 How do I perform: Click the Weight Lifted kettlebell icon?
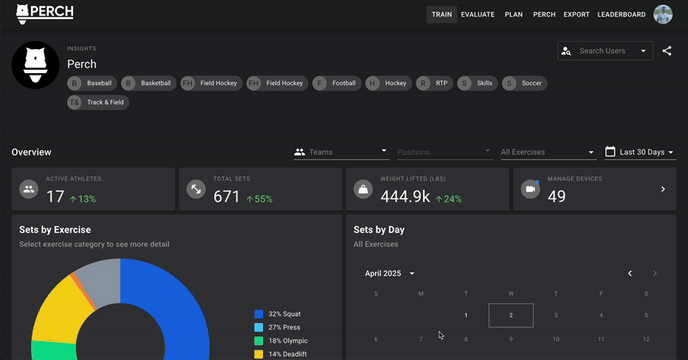click(363, 189)
